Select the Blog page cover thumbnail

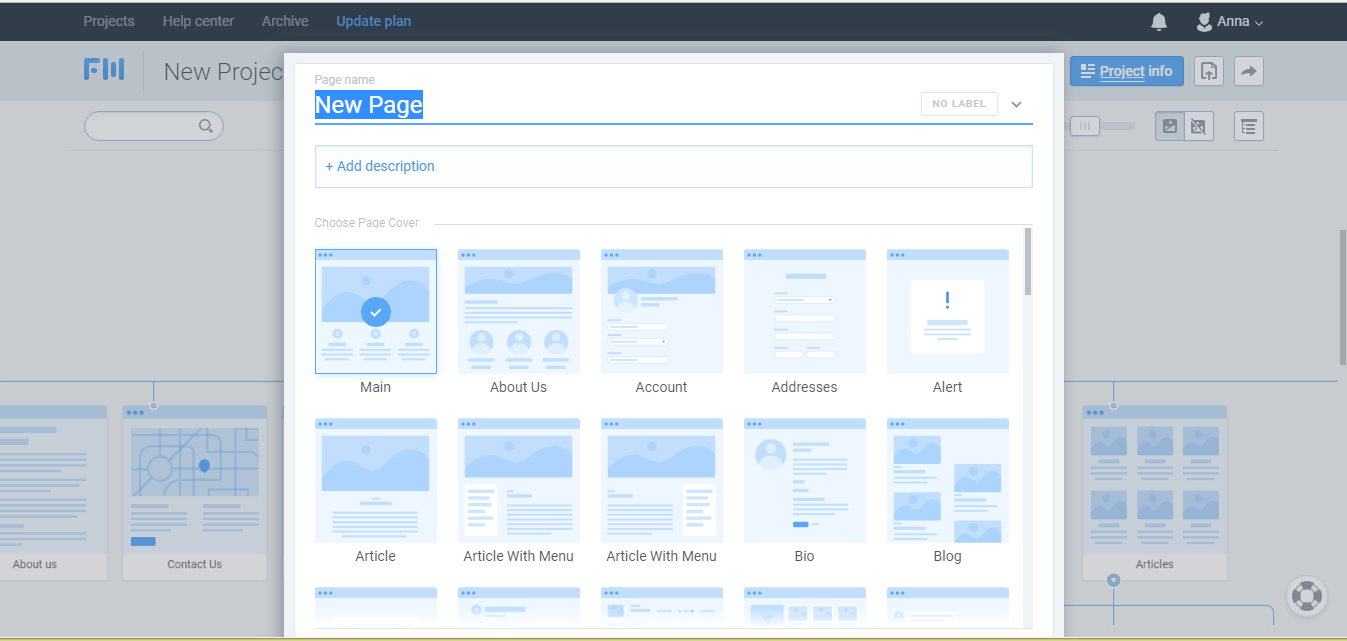click(x=947, y=480)
